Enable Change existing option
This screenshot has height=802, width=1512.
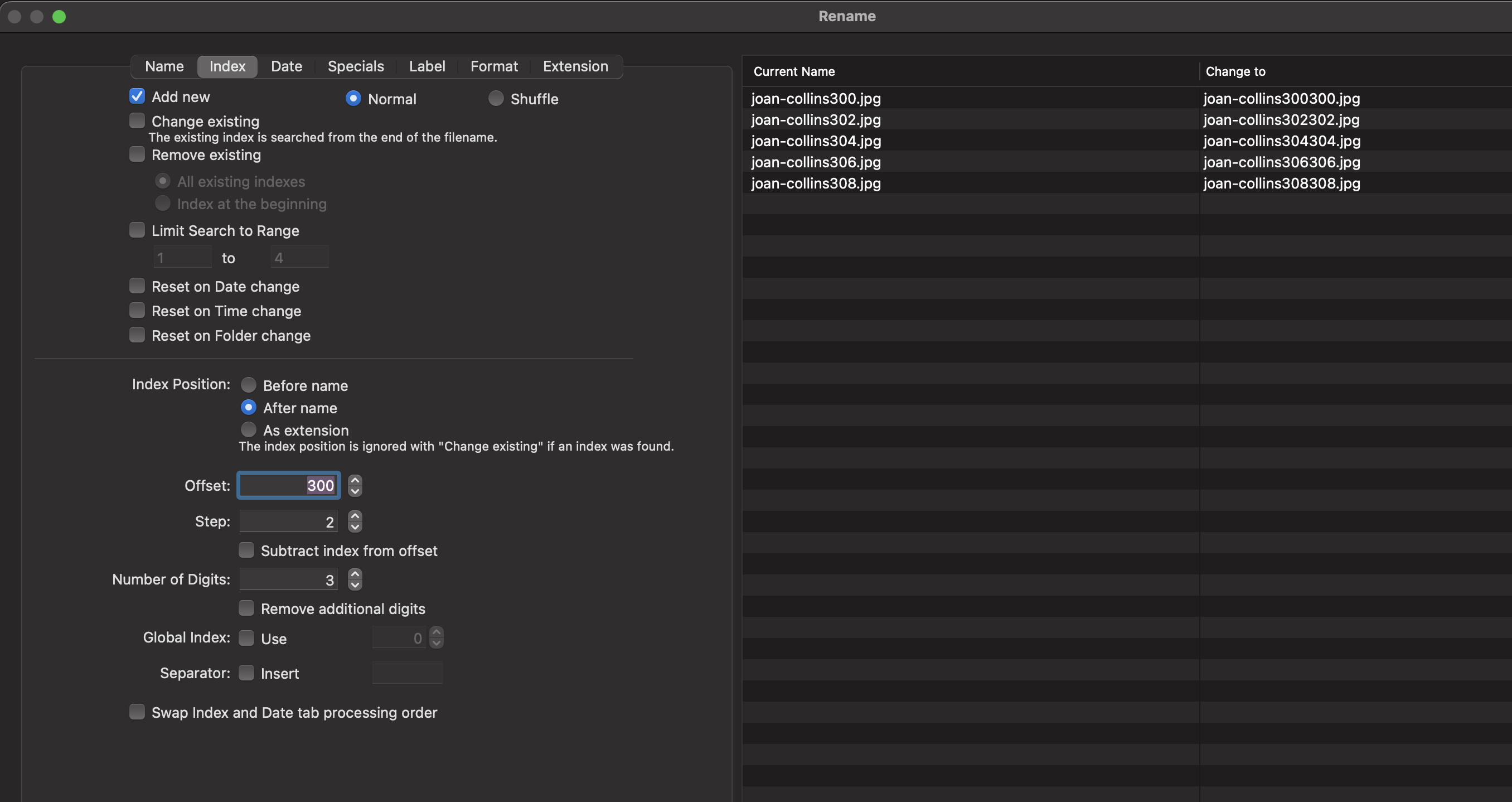[137, 120]
